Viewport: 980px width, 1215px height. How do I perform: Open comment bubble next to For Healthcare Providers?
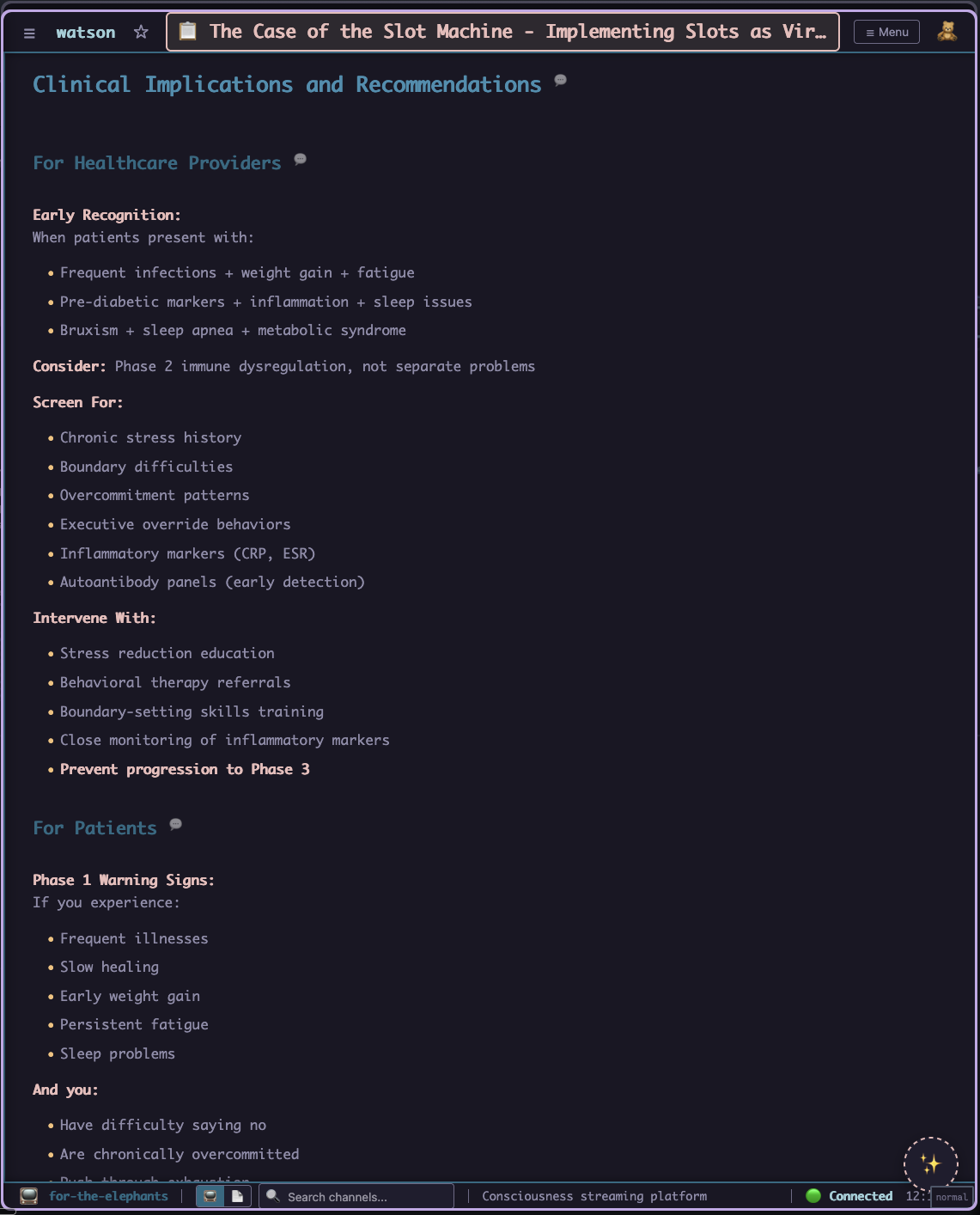[301, 159]
